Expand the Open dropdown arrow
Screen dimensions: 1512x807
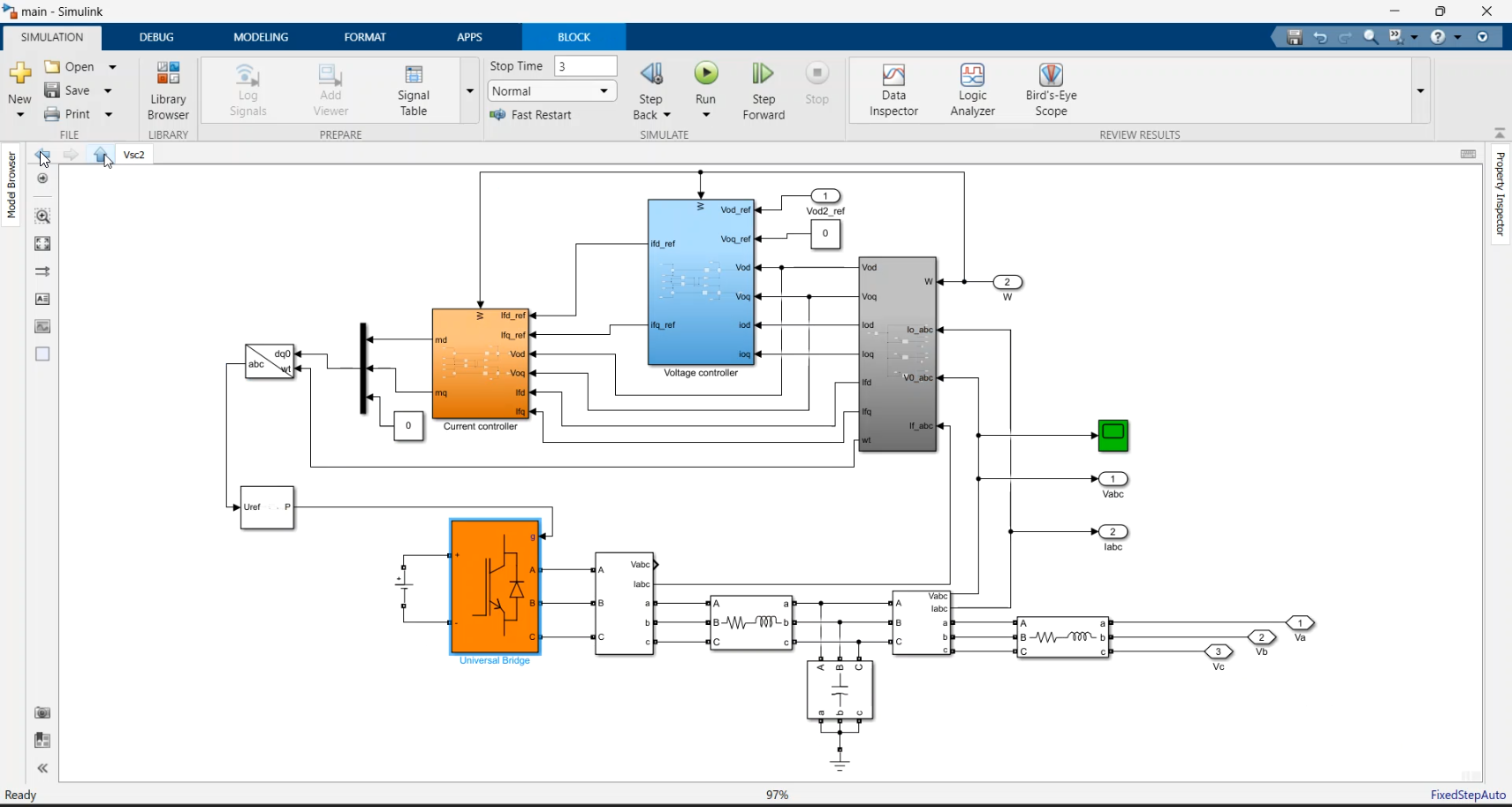[112, 67]
